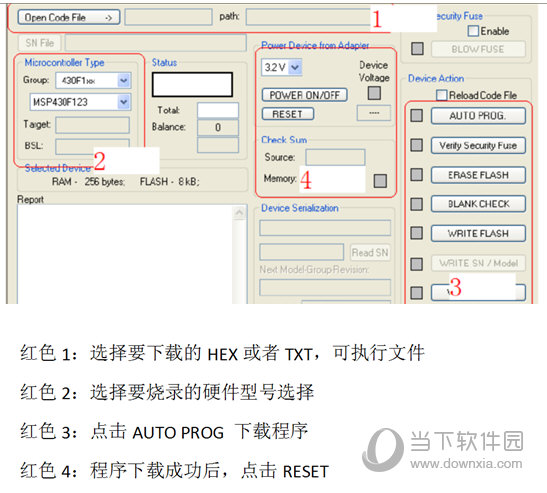The width and height of the screenshot is (547, 493).
Task: Click the BSL field
Action: pos(92,147)
